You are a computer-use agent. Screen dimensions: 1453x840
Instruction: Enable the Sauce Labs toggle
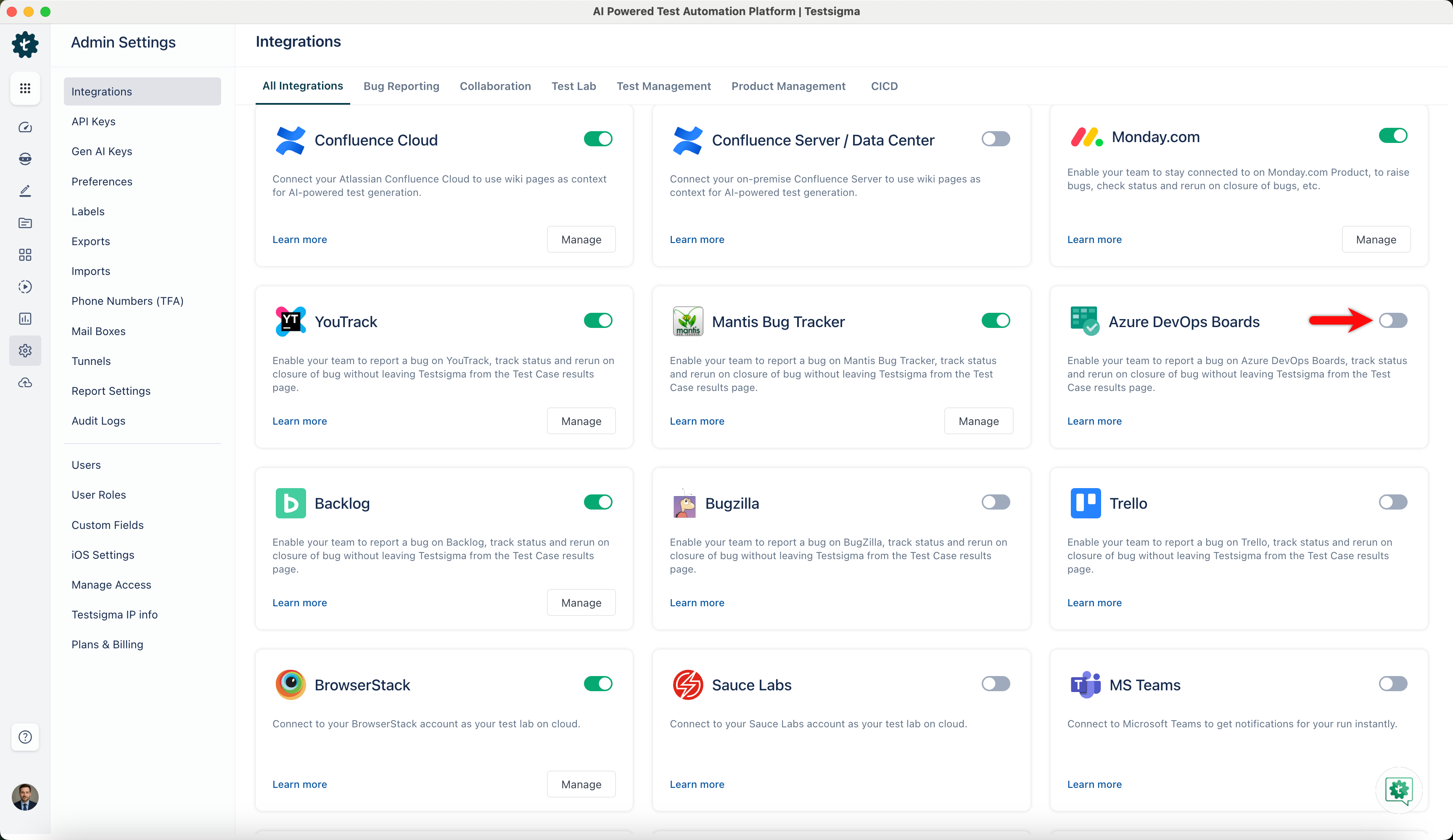point(995,684)
